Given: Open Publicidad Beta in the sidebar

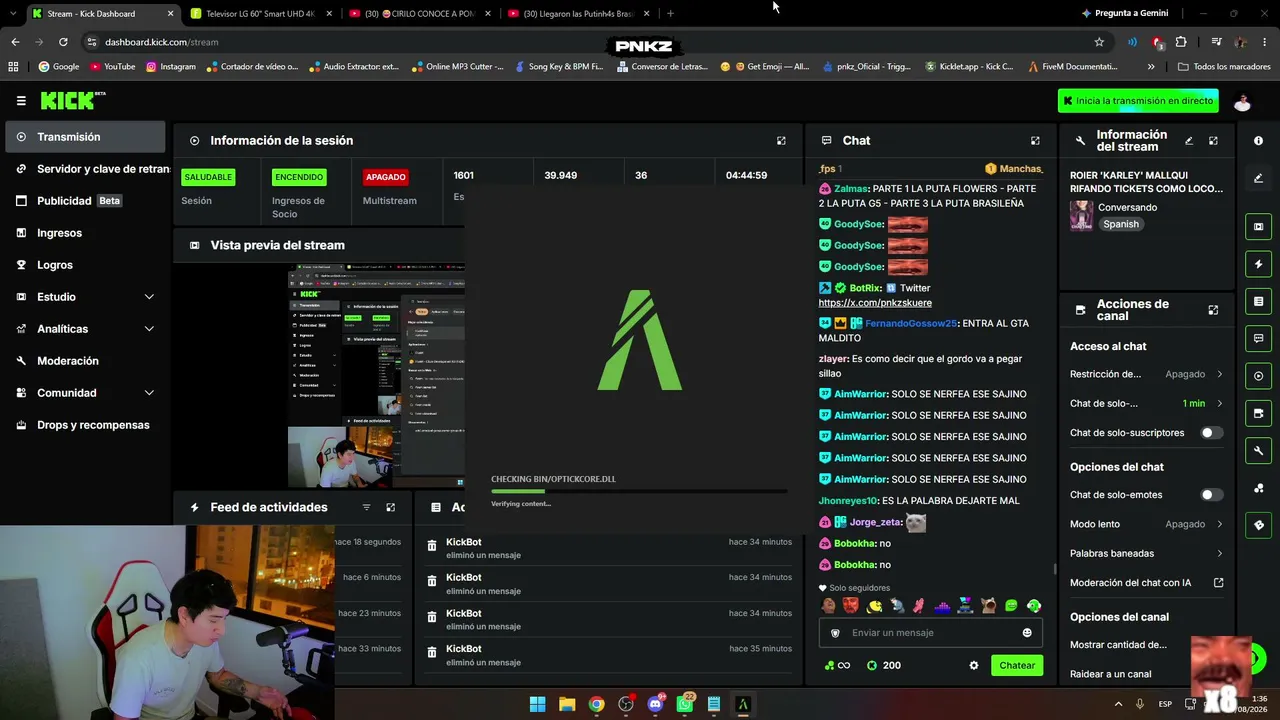Looking at the screenshot, I should point(86,201).
